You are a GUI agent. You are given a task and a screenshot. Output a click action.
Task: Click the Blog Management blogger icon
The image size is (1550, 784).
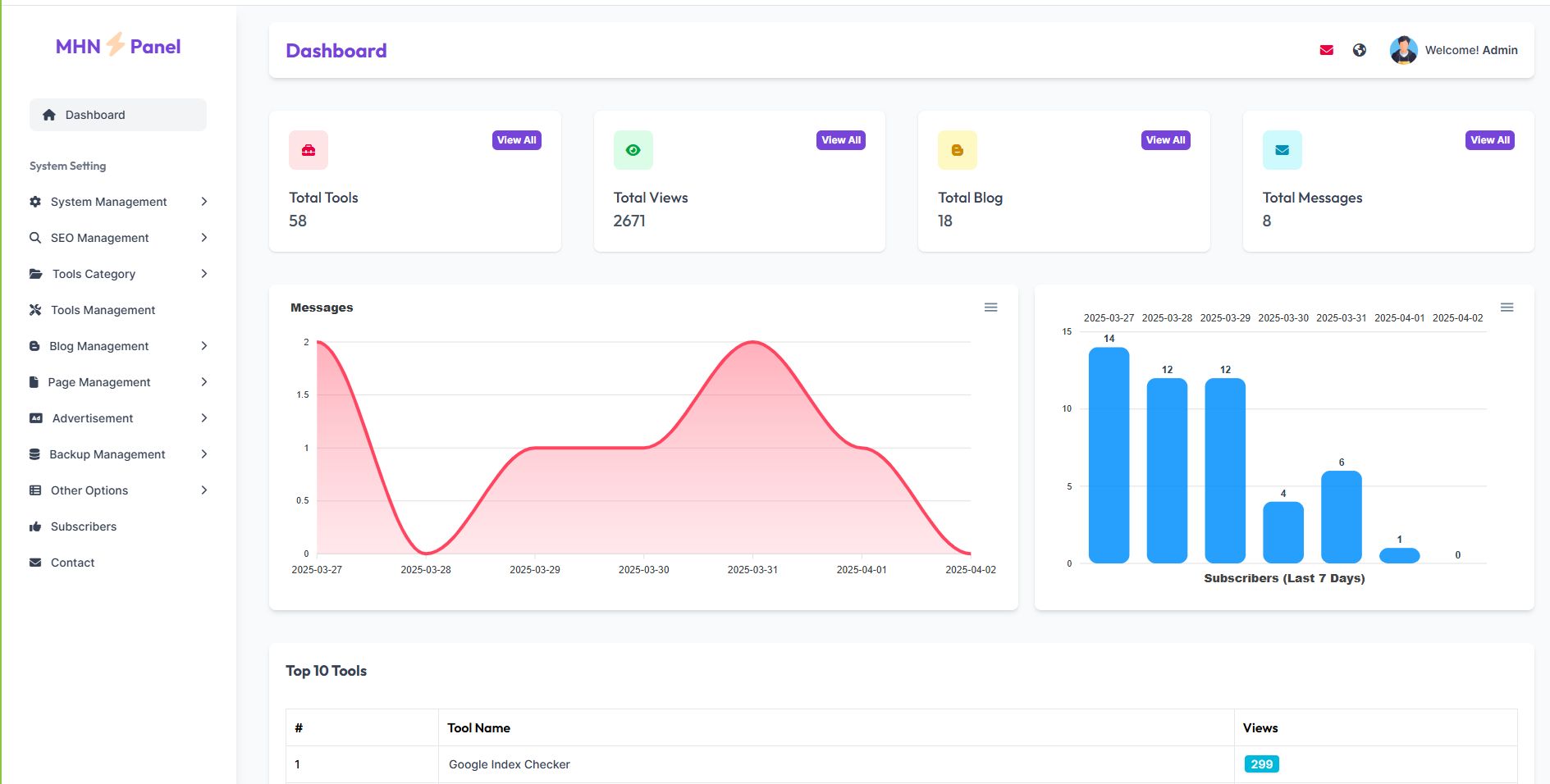(34, 346)
